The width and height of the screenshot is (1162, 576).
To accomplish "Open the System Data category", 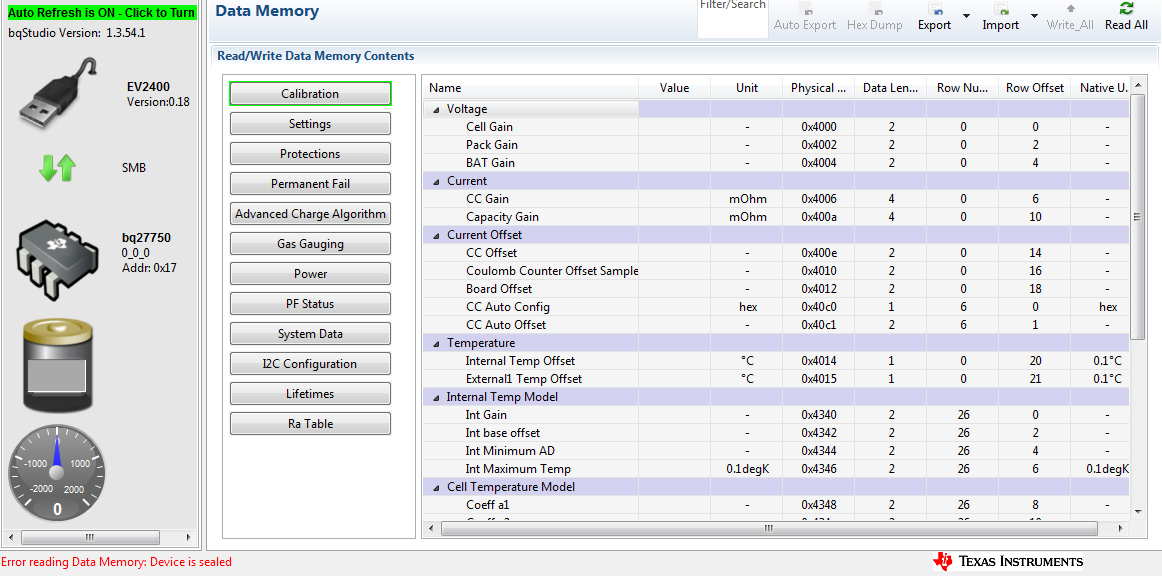I will (310, 334).
